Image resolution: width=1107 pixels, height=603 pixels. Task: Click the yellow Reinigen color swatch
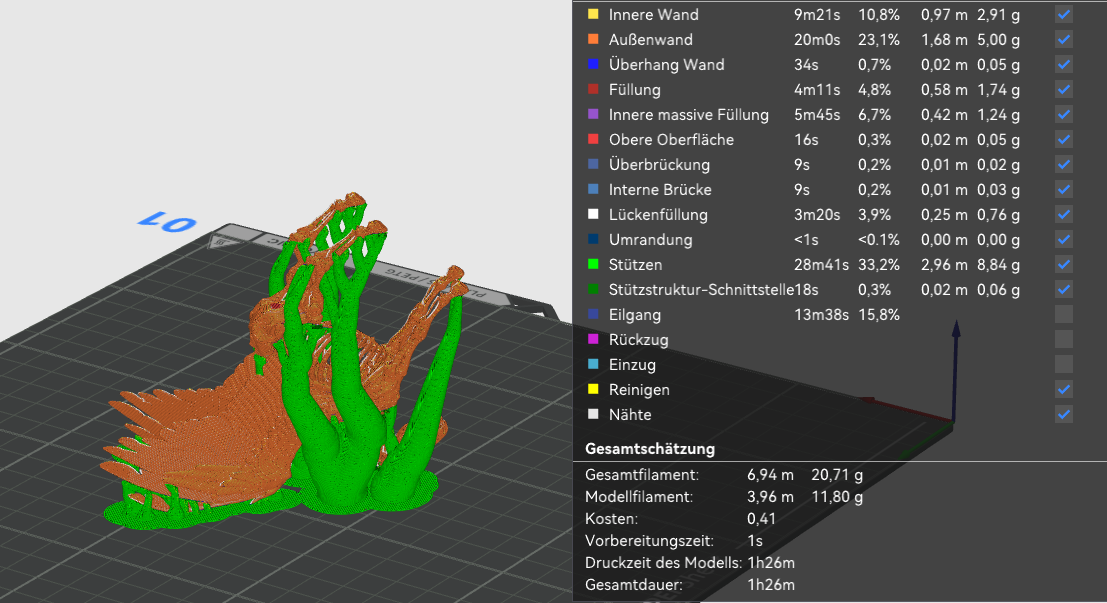coord(593,390)
